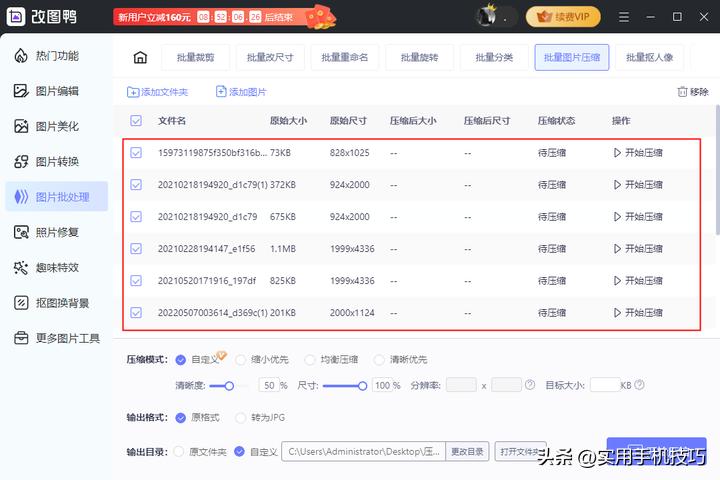Start compressing the 675KB 20210218194920_d1c79 file
720x480 pixels.
[x=638, y=217]
